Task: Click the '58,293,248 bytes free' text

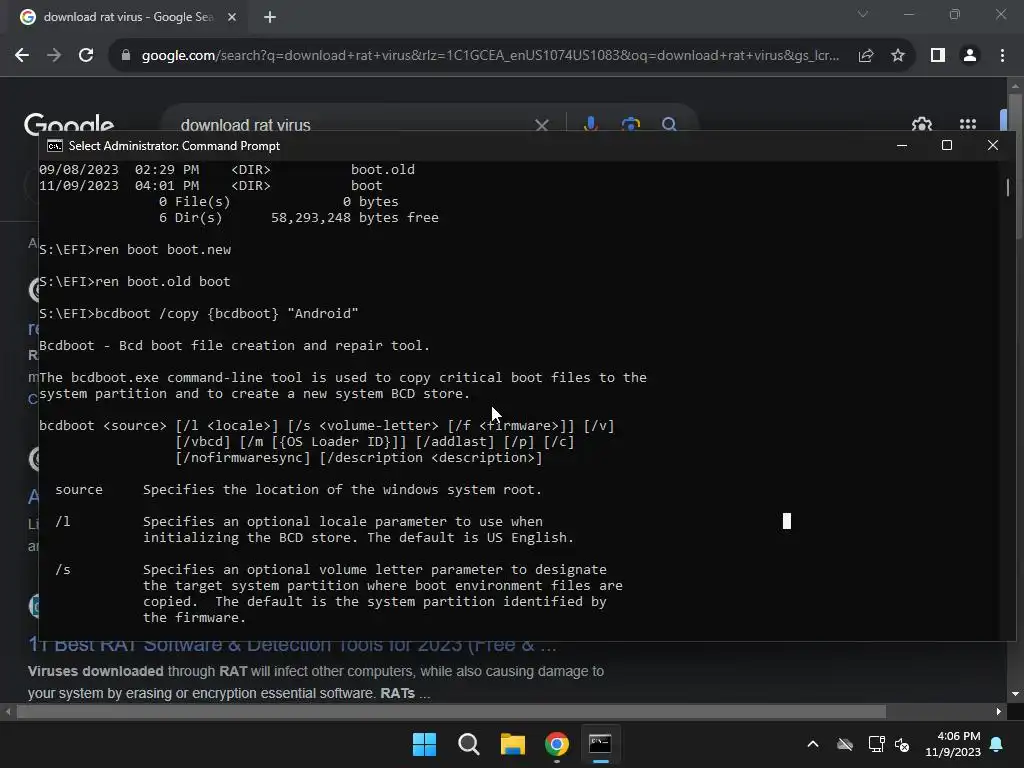Action: [355, 217]
